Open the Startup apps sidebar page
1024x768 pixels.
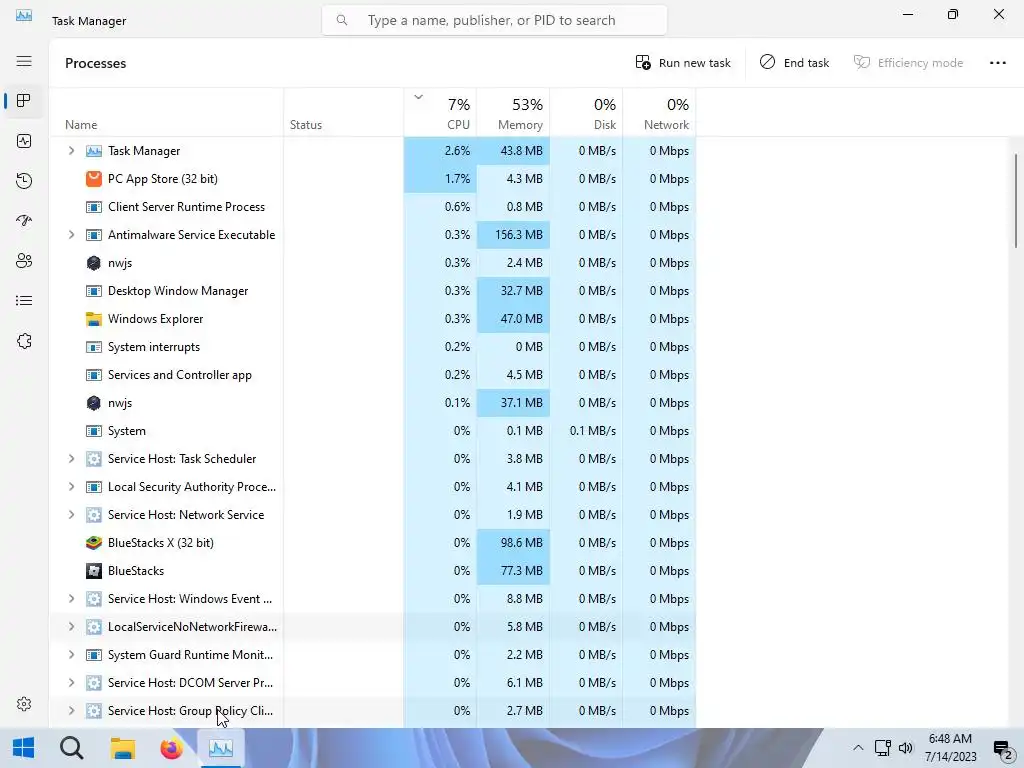click(24, 221)
